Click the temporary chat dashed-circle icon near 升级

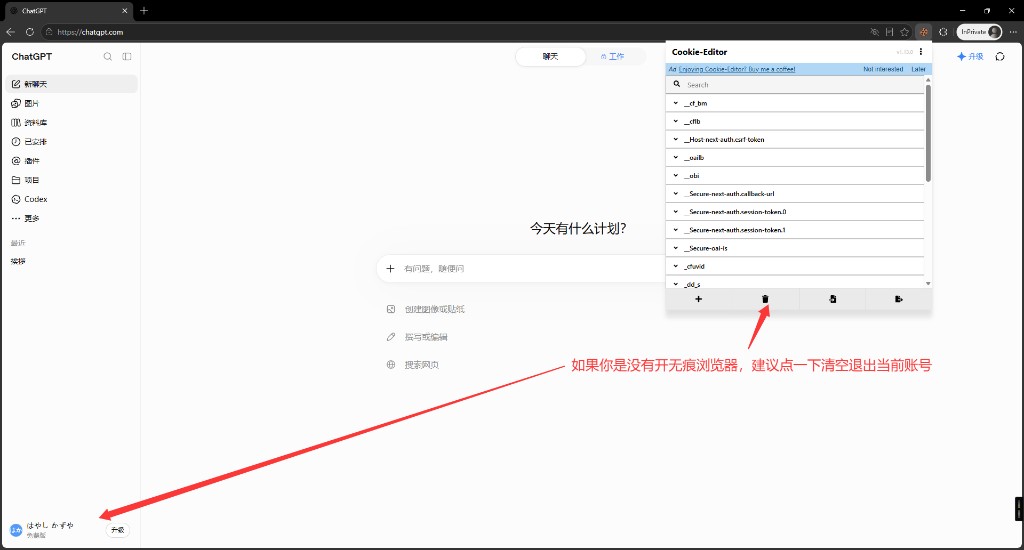1000,57
